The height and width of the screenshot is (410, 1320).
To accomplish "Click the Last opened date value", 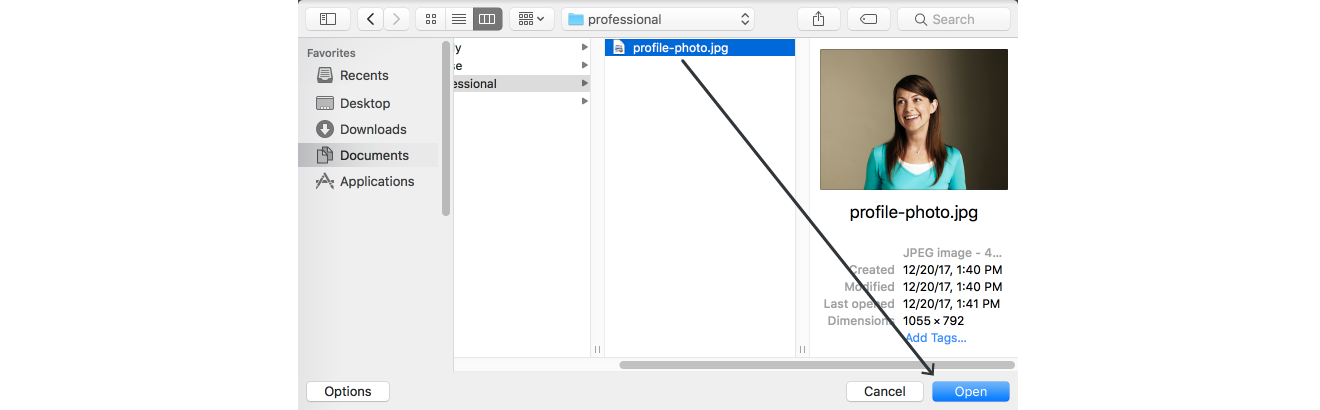I will (x=952, y=304).
